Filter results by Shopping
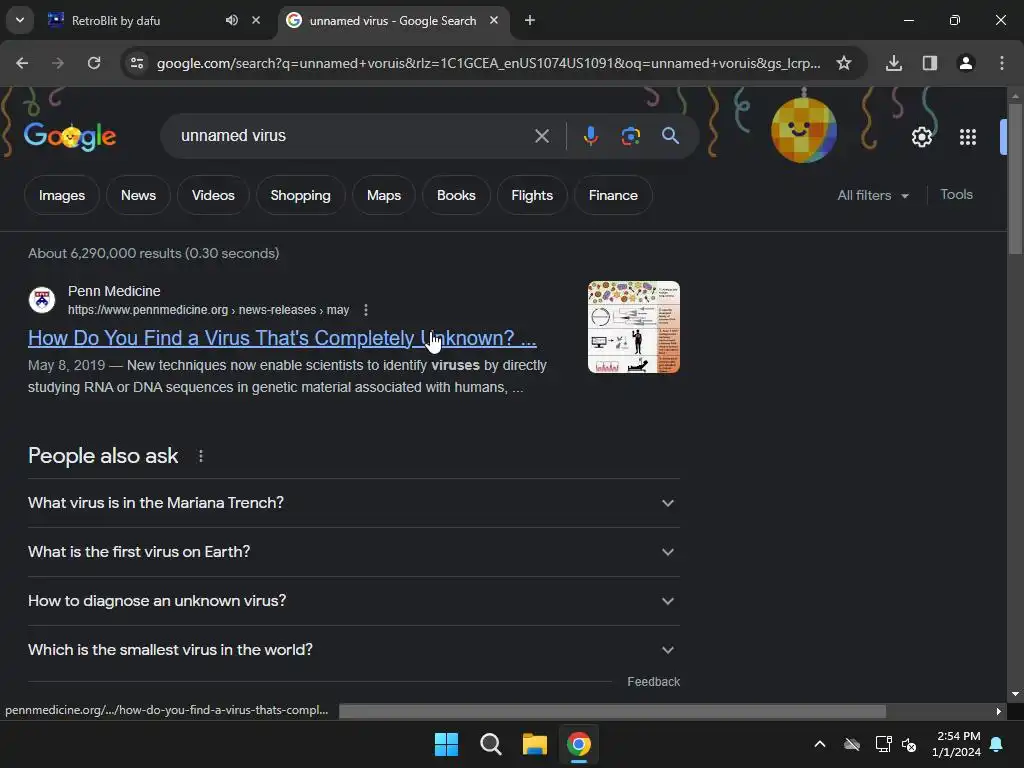 point(300,195)
